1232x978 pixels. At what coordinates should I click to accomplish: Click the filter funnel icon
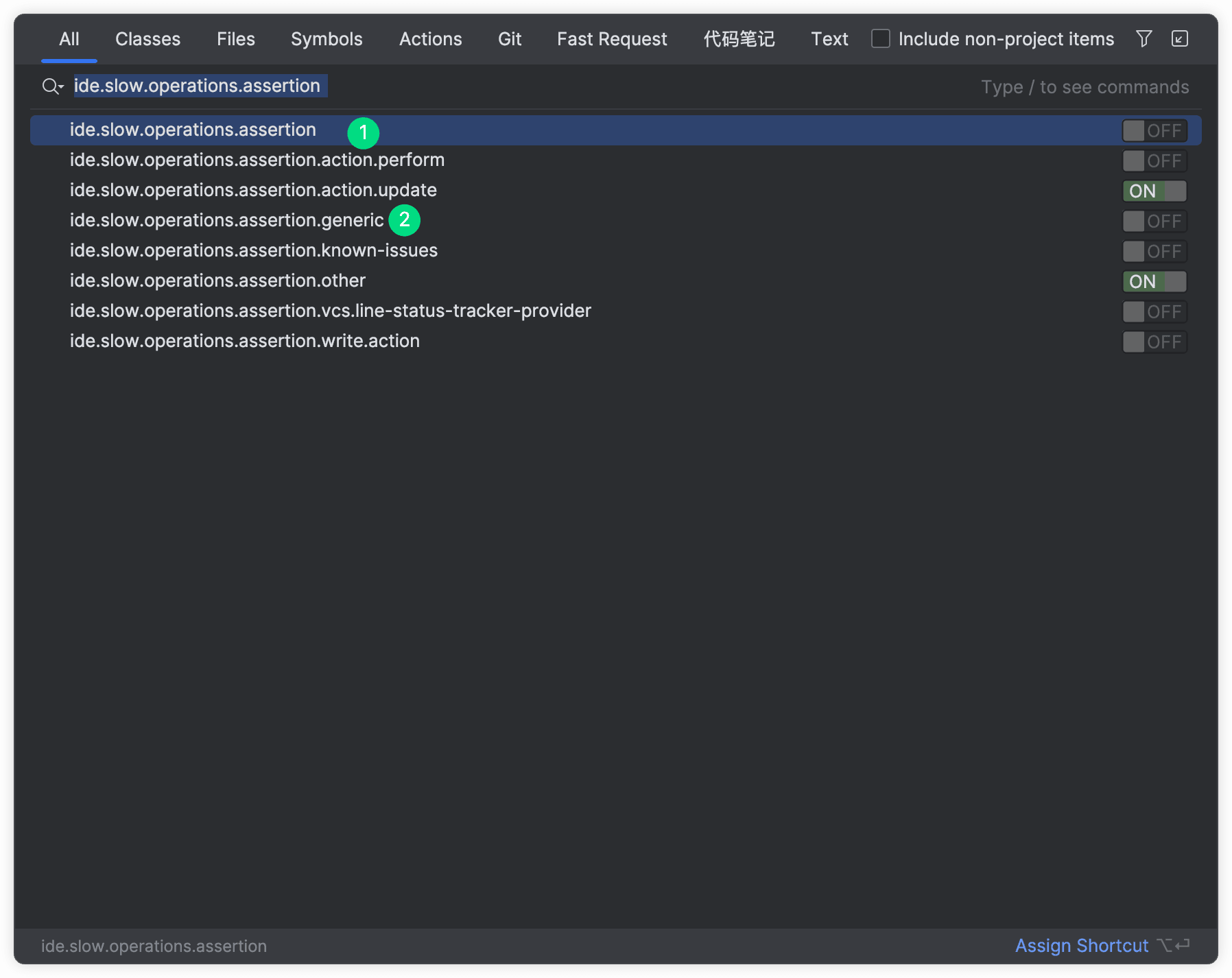point(1144,39)
